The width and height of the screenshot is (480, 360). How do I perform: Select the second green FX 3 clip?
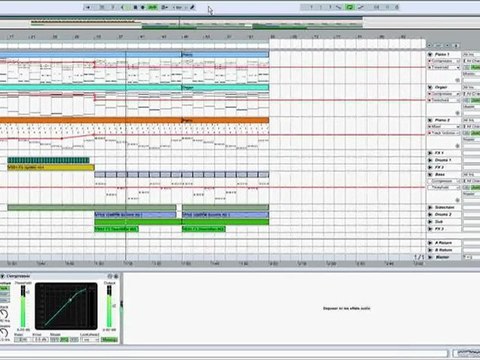(x=204, y=229)
